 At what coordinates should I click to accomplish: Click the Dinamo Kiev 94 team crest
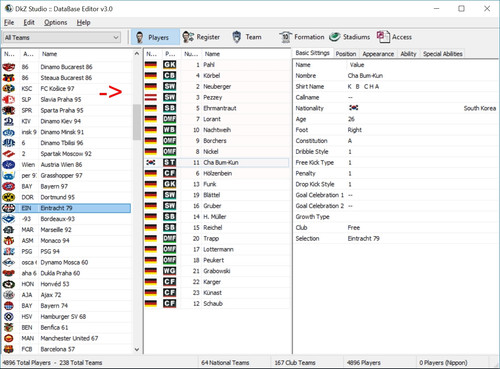(x=9, y=121)
